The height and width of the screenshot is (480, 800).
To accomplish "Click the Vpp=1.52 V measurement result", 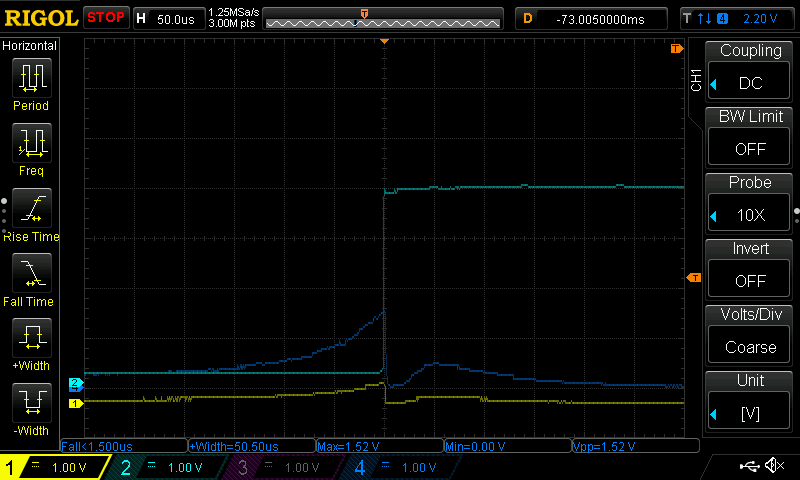I will click(x=636, y=447).
